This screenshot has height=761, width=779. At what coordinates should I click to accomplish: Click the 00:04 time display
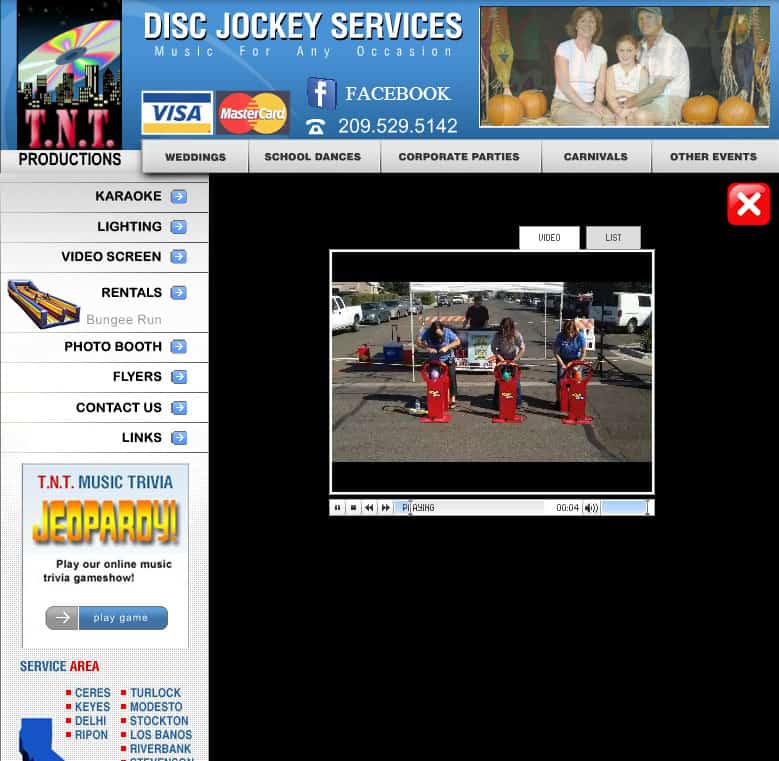[567, 508]
